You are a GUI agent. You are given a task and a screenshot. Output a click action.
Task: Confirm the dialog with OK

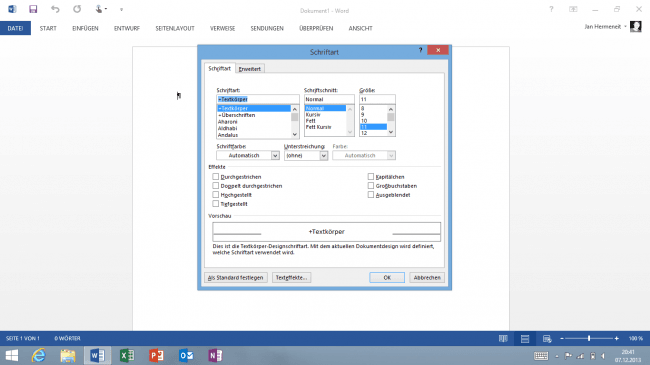[387, 277]
